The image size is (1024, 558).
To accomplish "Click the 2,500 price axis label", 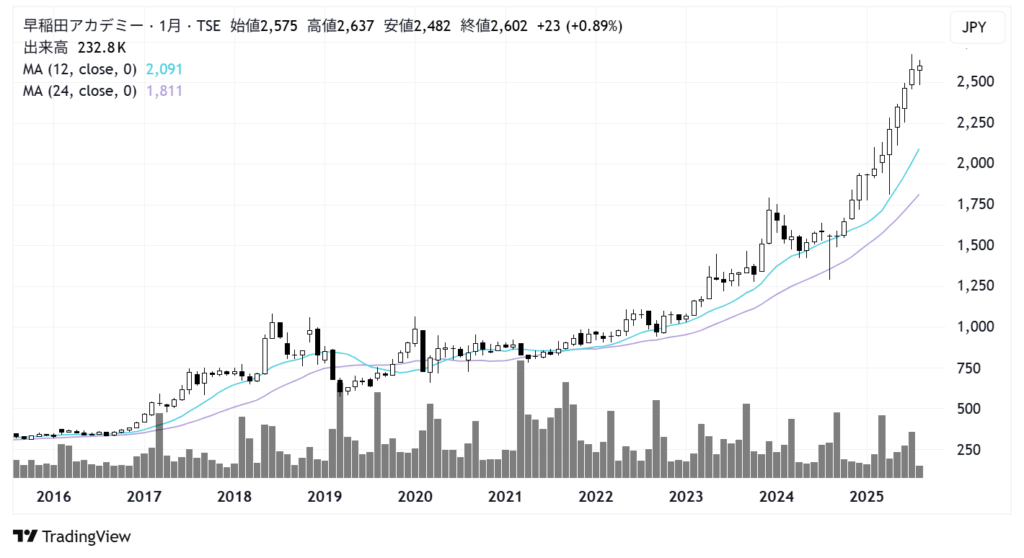I will pos(976,82).
